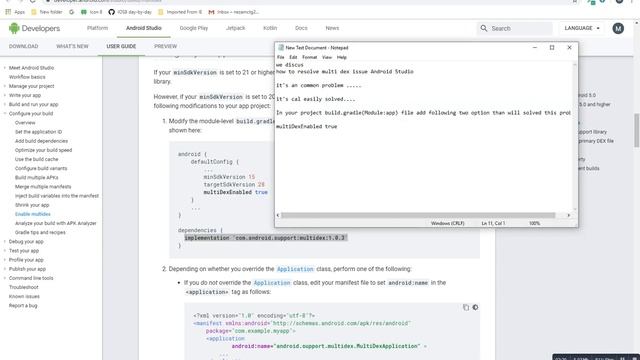This screenshot has height=360, width=640.
Task: Collapse Configure your build section
Action: click(5, 113)
